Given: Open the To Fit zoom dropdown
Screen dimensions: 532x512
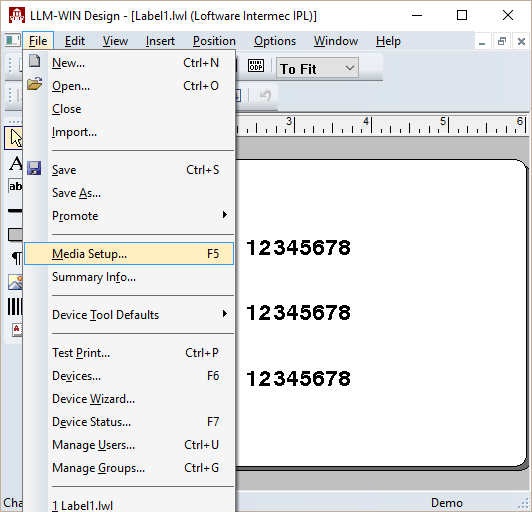Looking at the screenshot, I should [x=317, y=68].
